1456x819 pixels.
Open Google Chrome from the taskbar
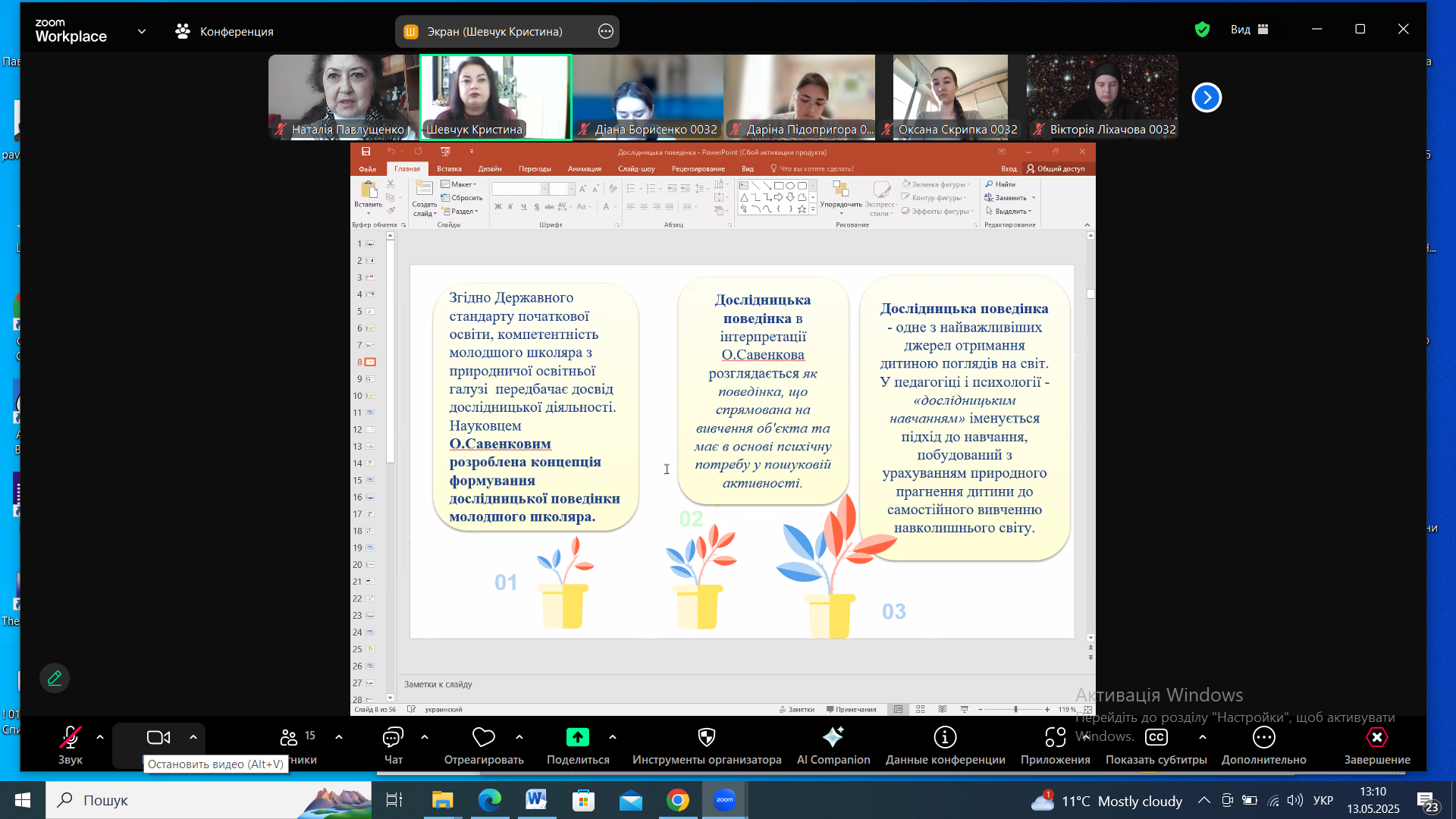click(677, 800)
